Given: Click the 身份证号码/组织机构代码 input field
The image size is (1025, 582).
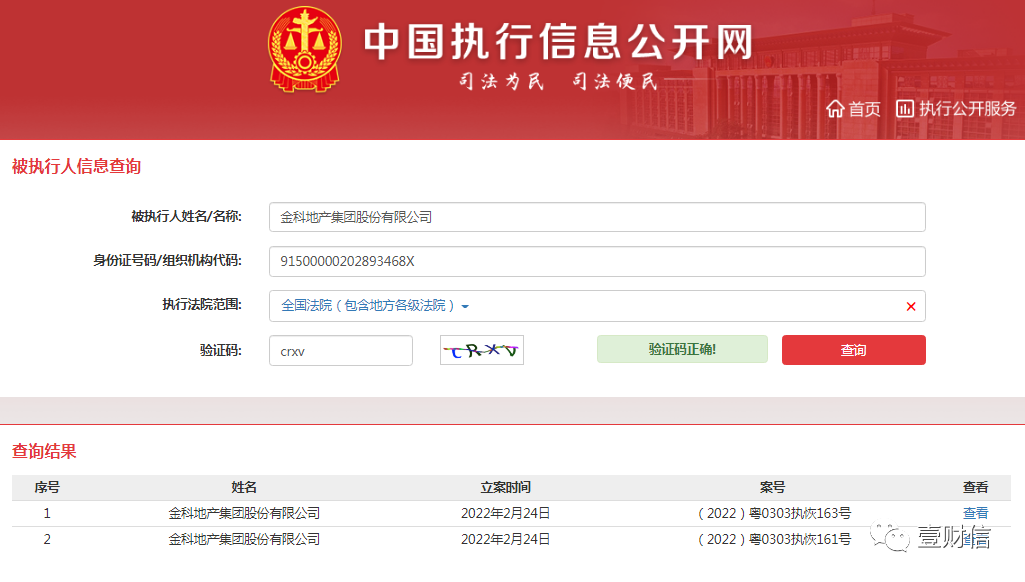Looking at the screenshot, I should click(597, 262).
